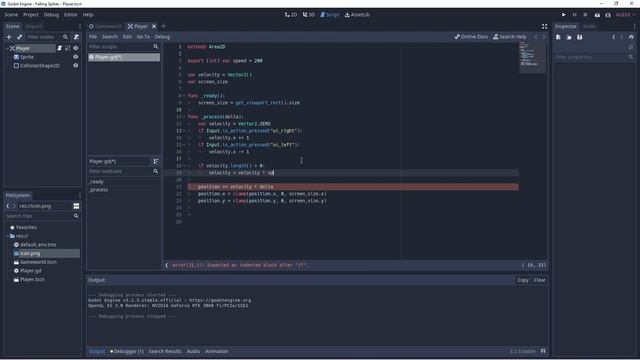
Task: Expand the bottom panel
Action: 543,351
